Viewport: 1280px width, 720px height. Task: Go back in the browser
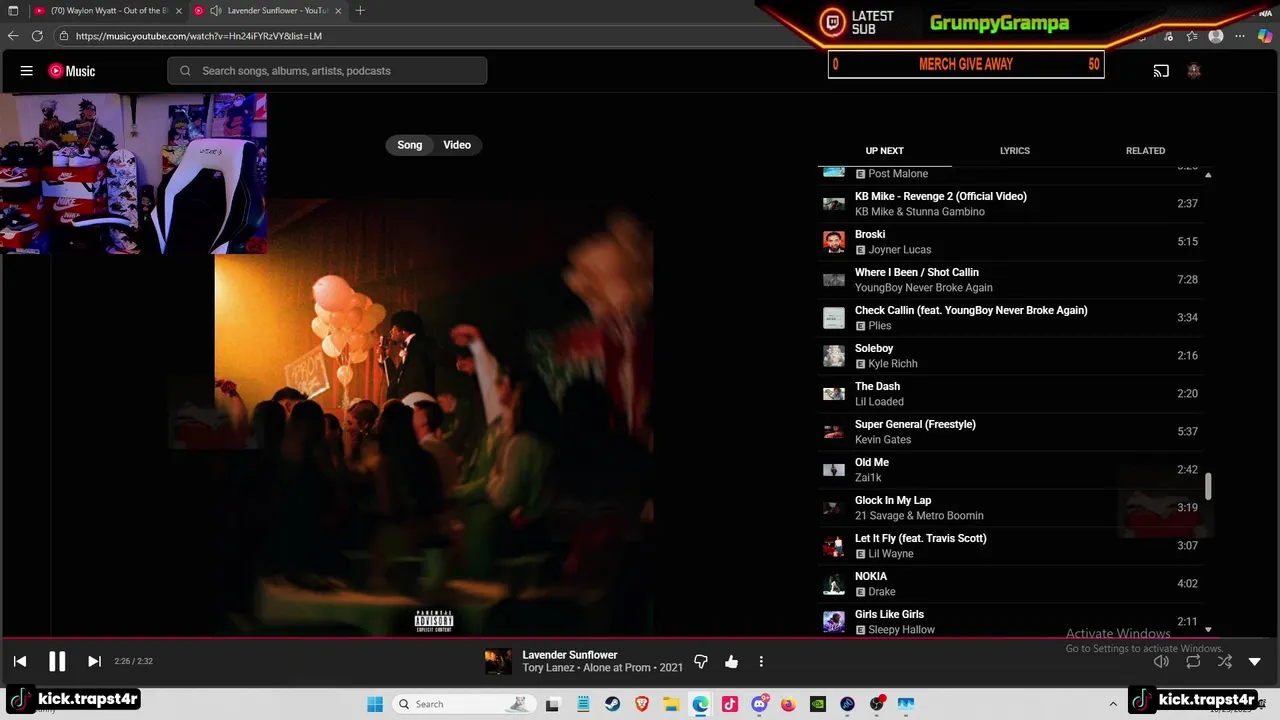[13, 36]
